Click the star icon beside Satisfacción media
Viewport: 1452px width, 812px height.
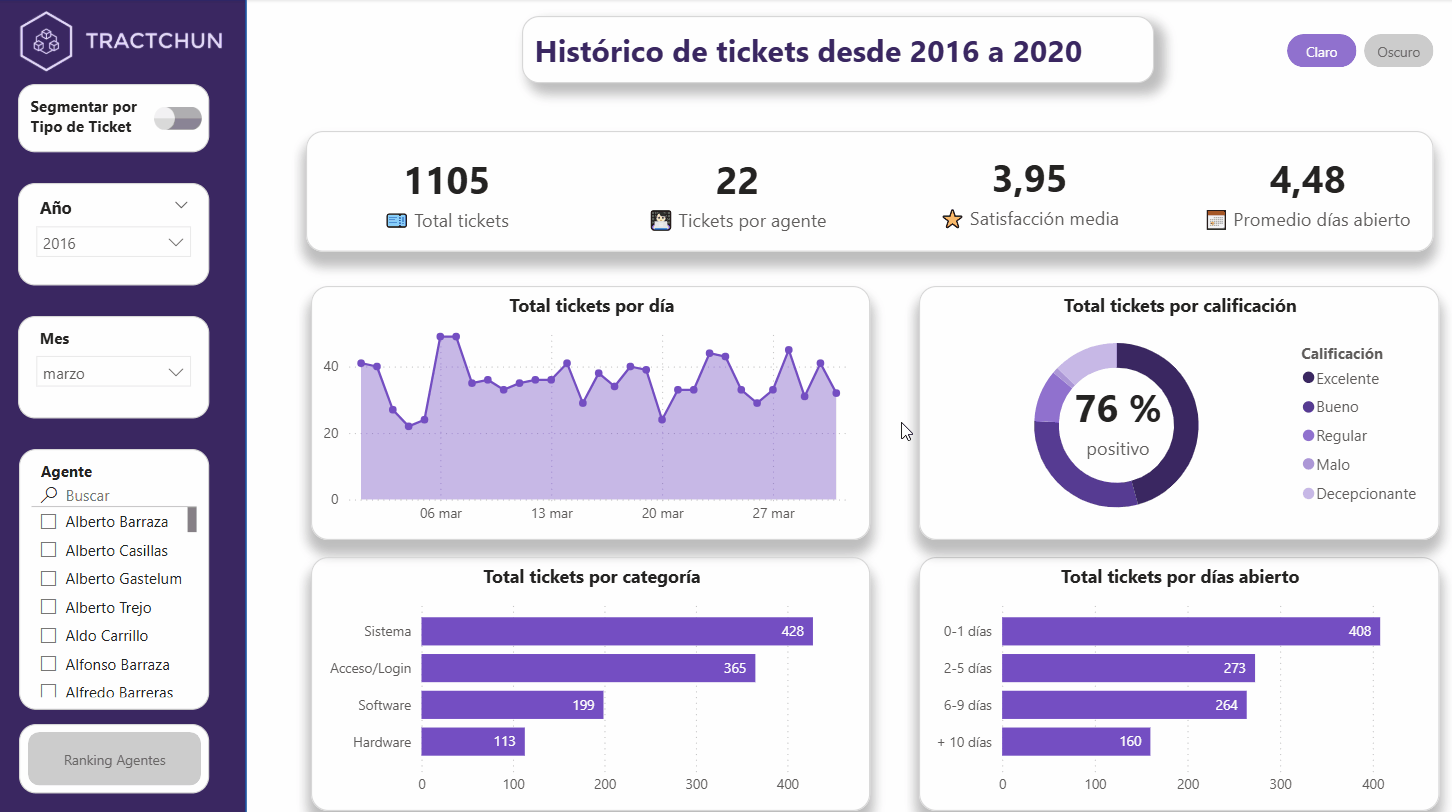pyautogui.click(x=952, y=219)
